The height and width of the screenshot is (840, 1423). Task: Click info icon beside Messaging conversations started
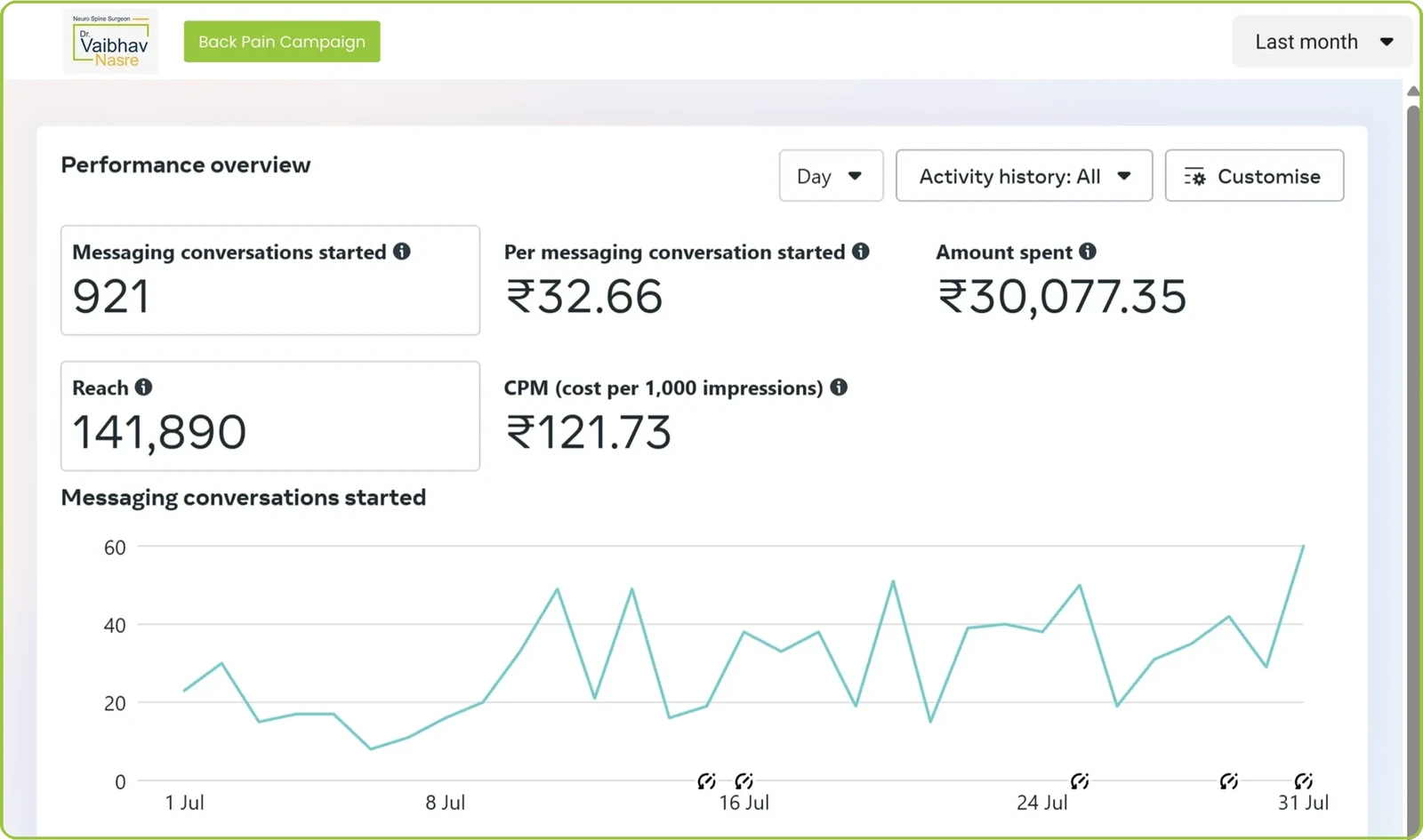tap(402, 252)
